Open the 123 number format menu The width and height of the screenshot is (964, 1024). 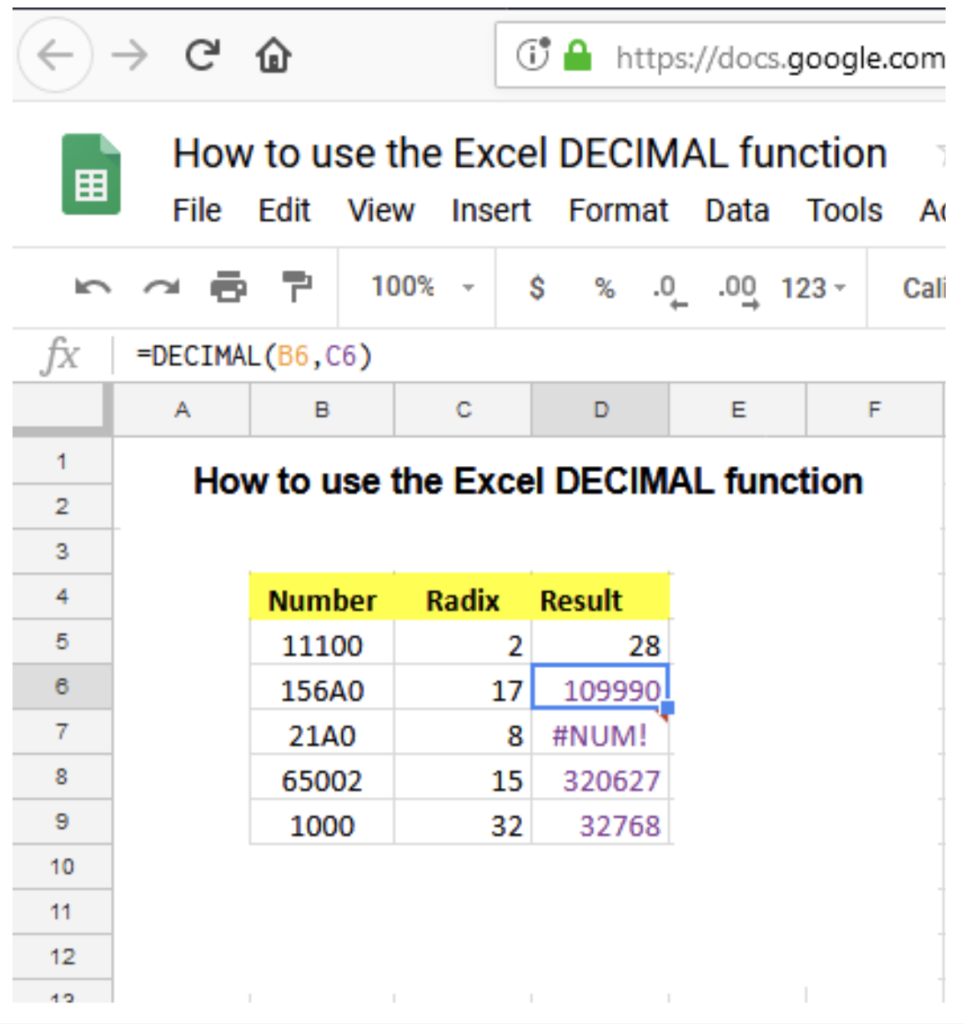pos(805,287)
